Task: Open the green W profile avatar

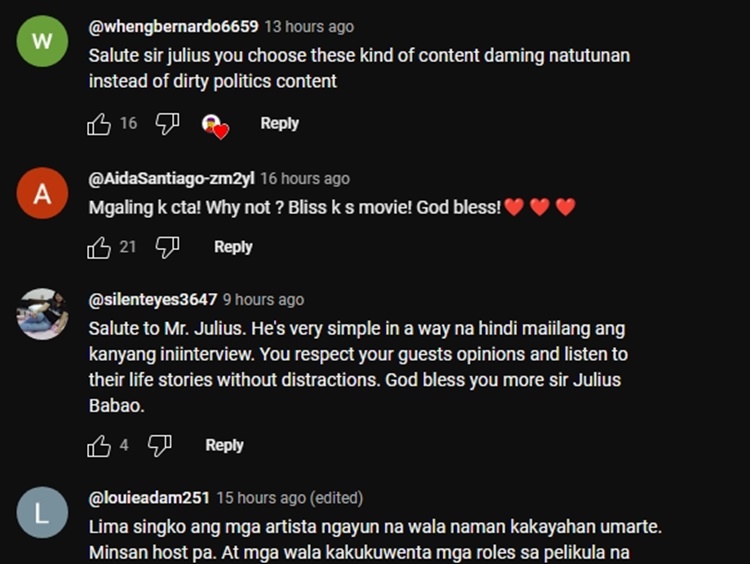Action: click(42, 41)
